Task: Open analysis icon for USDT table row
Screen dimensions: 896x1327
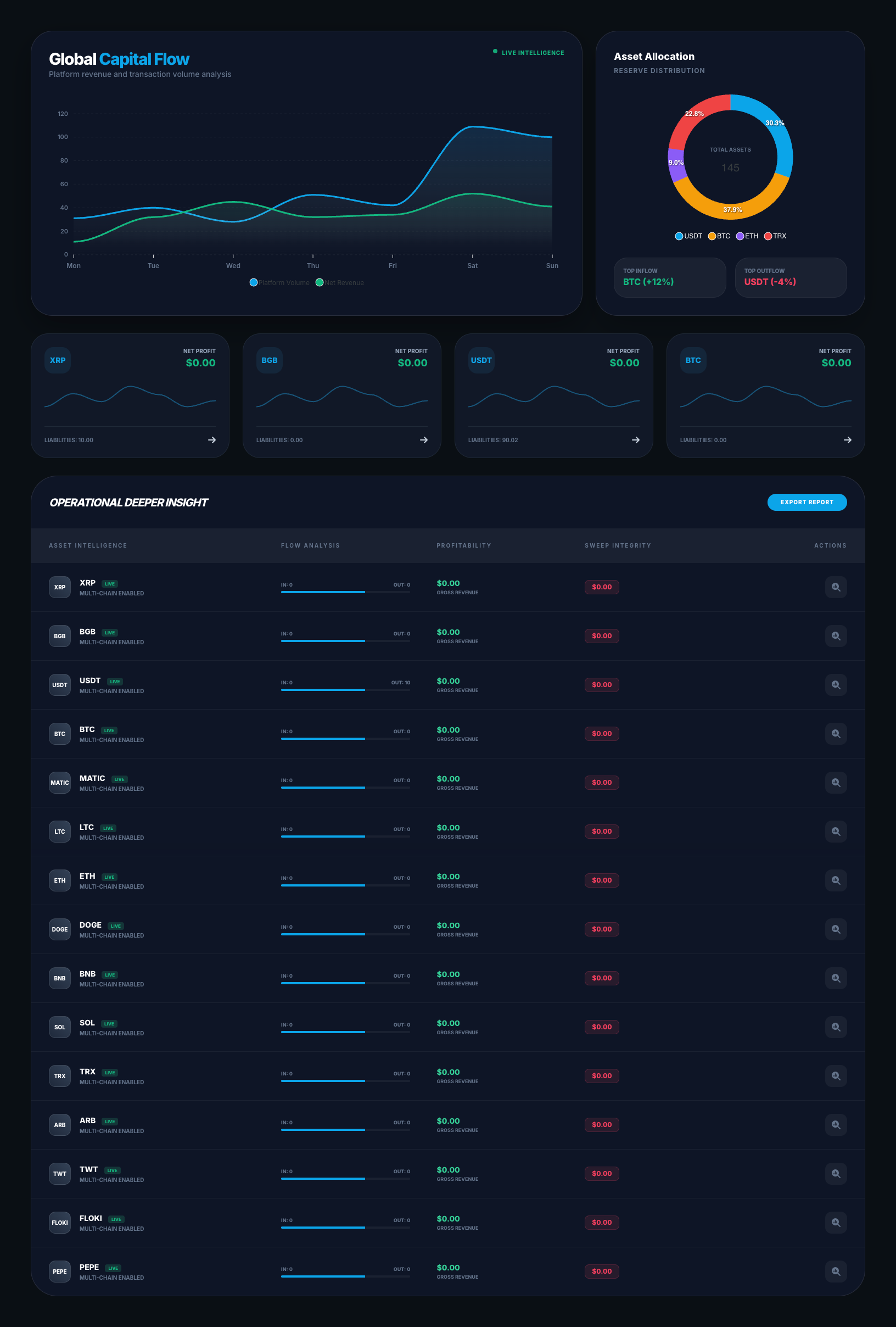Action: (836, 684)
